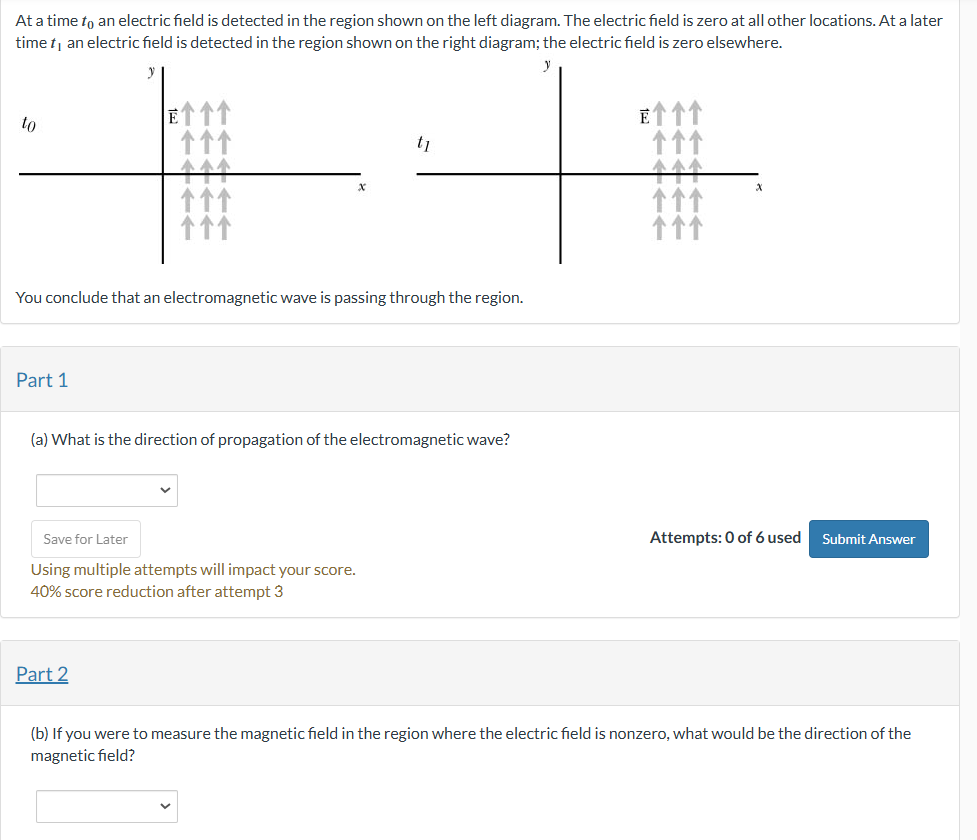Select the Part 1 section header

[x=42, y=380]
